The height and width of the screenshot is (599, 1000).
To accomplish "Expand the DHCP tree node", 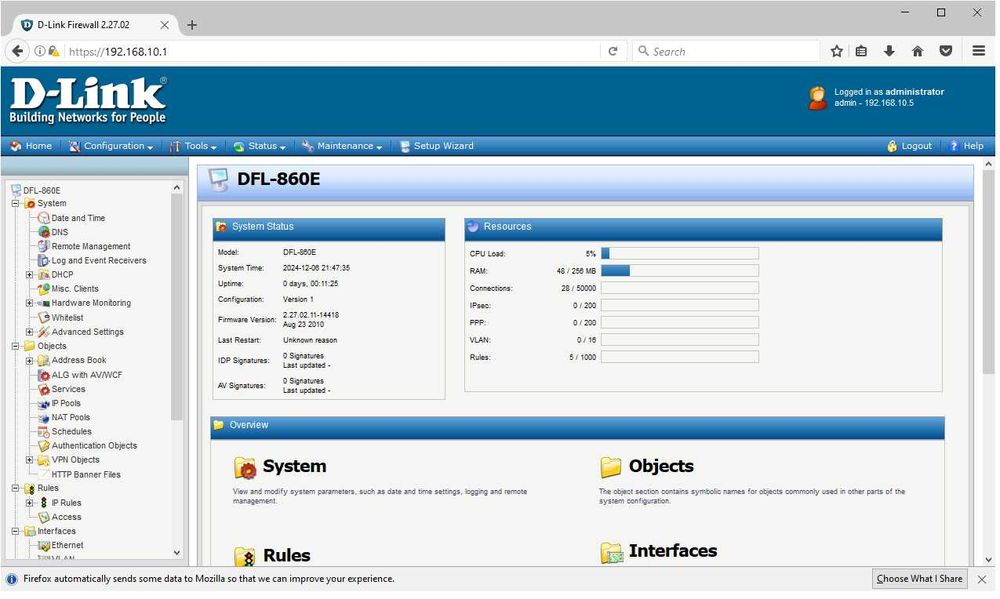I will 29,276.
